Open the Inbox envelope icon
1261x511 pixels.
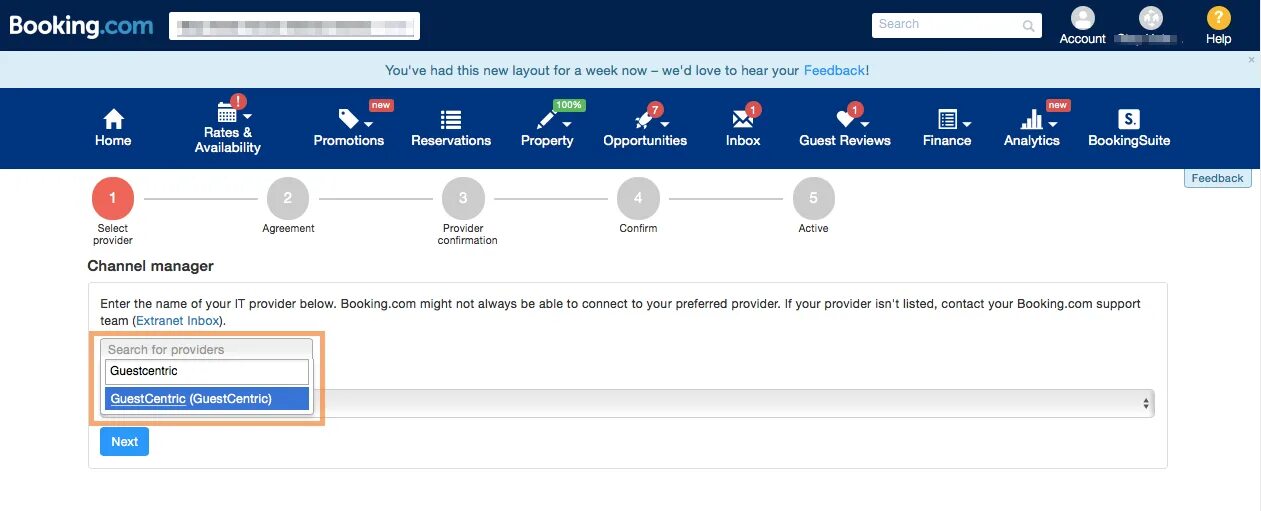[742, 119]
